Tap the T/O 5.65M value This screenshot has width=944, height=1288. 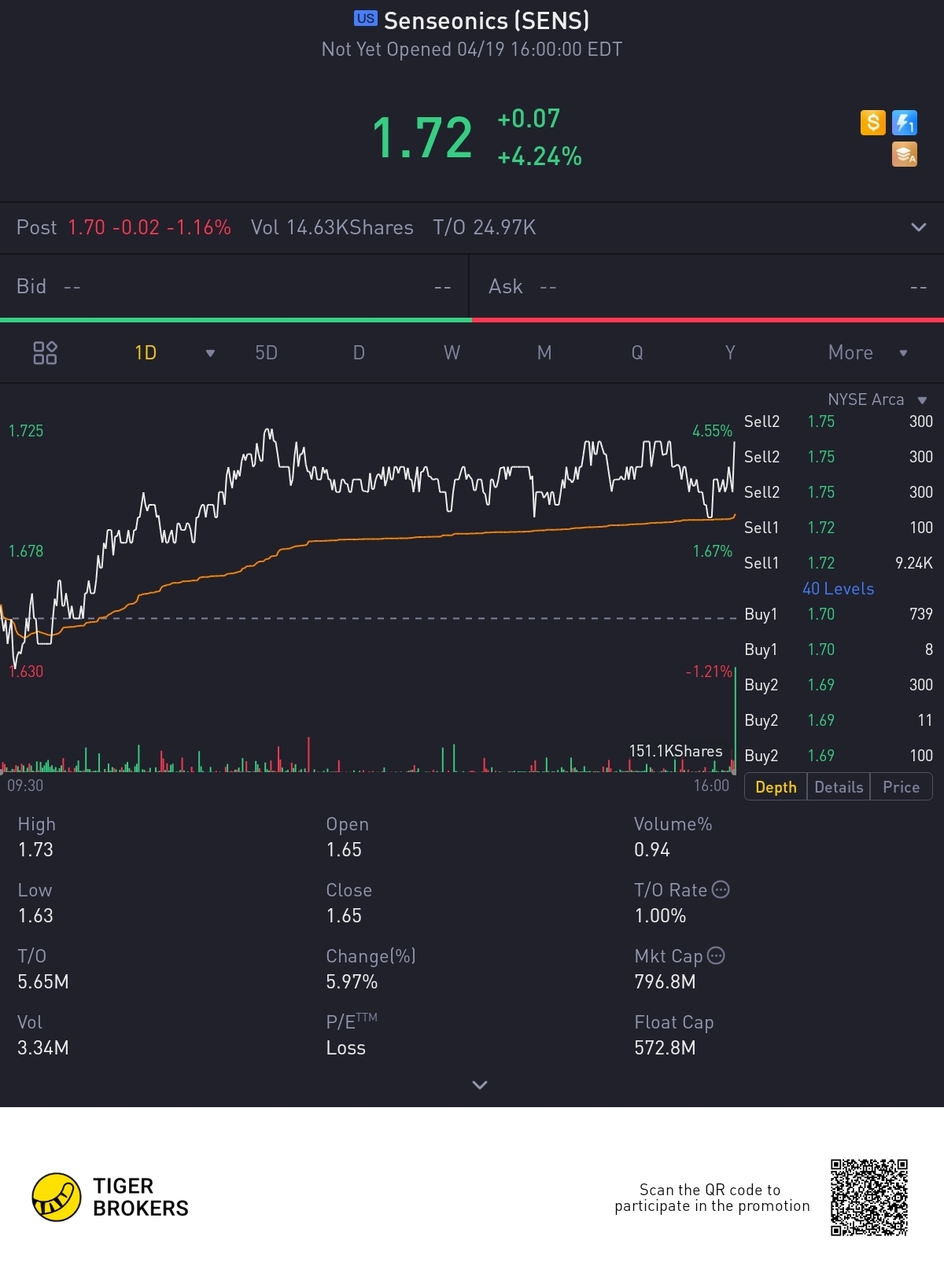(x=43, y=982)
